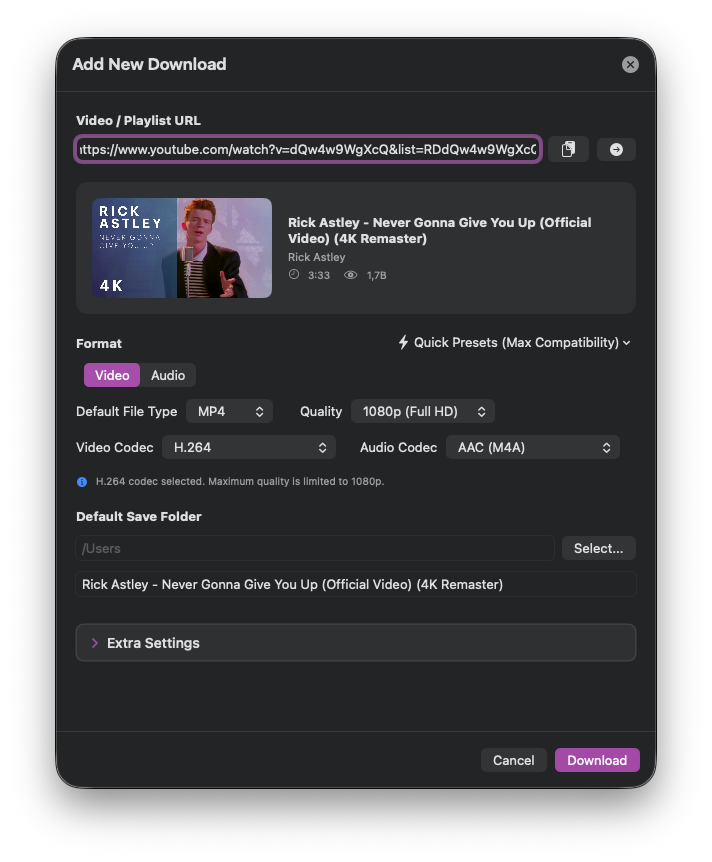Click the paste from clipboard icon
The width and height of the screenshot is (712, 862).
click(x=568, y=149)
